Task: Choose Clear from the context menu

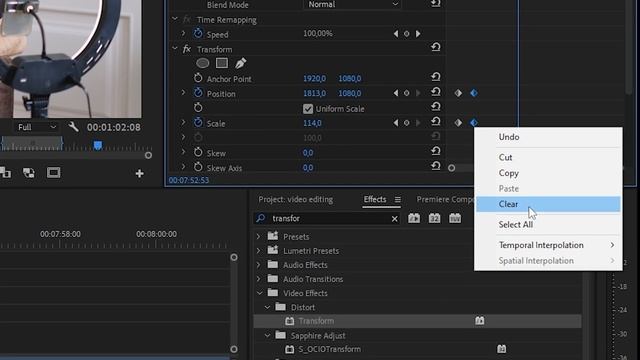Action: point(548,204)
